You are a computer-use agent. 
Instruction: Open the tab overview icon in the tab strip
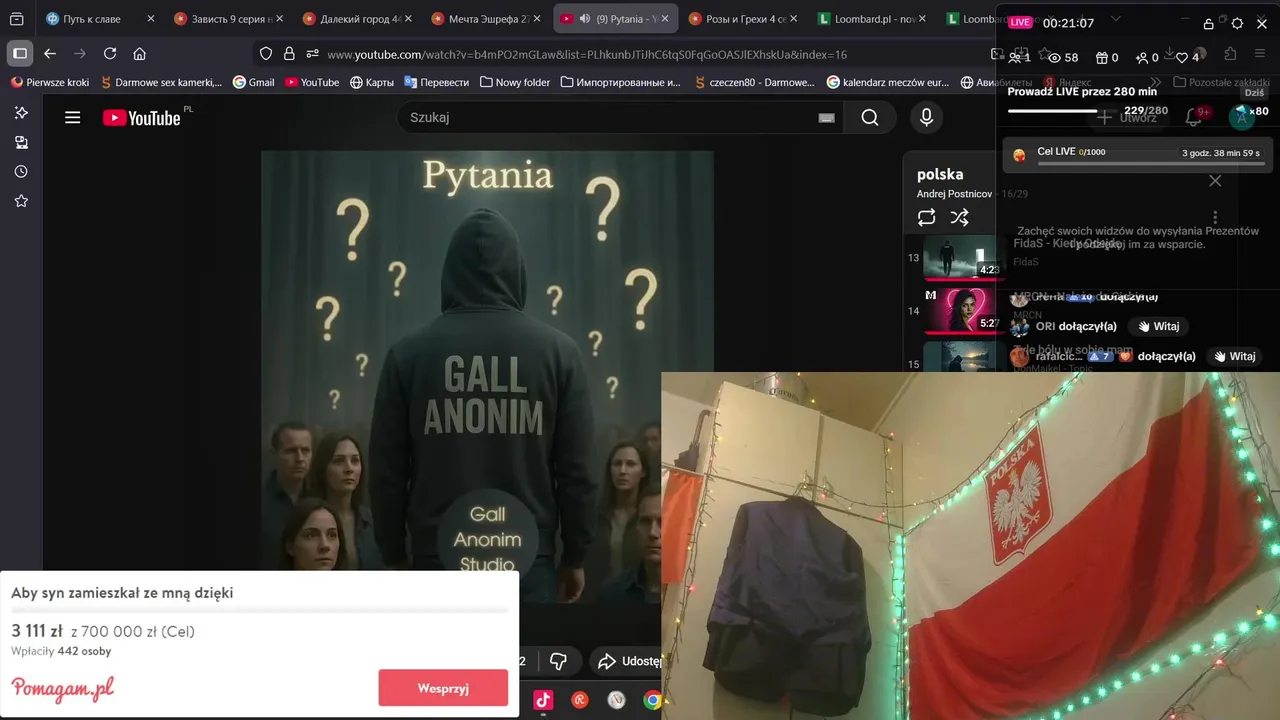[x=16, y=19]
